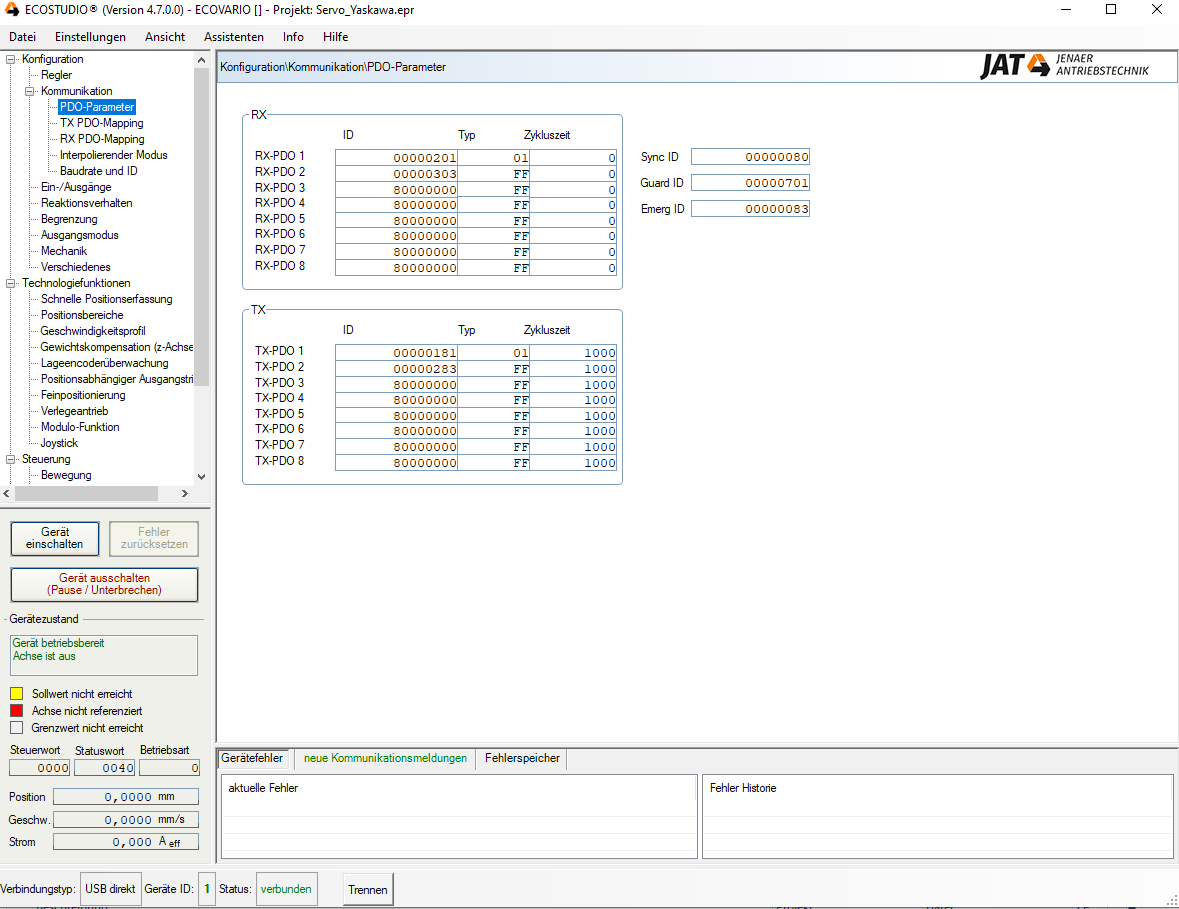
Task: Click the Gerät einschalten button
Action: [55, 538]
